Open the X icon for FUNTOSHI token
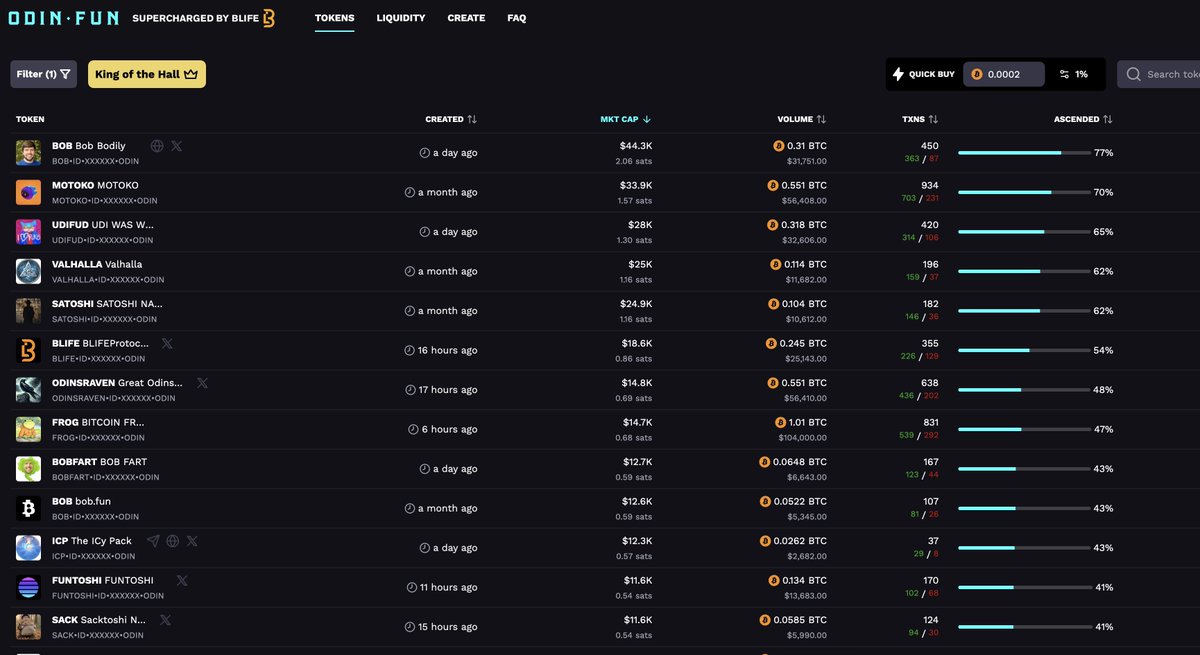 pos(182,580)
